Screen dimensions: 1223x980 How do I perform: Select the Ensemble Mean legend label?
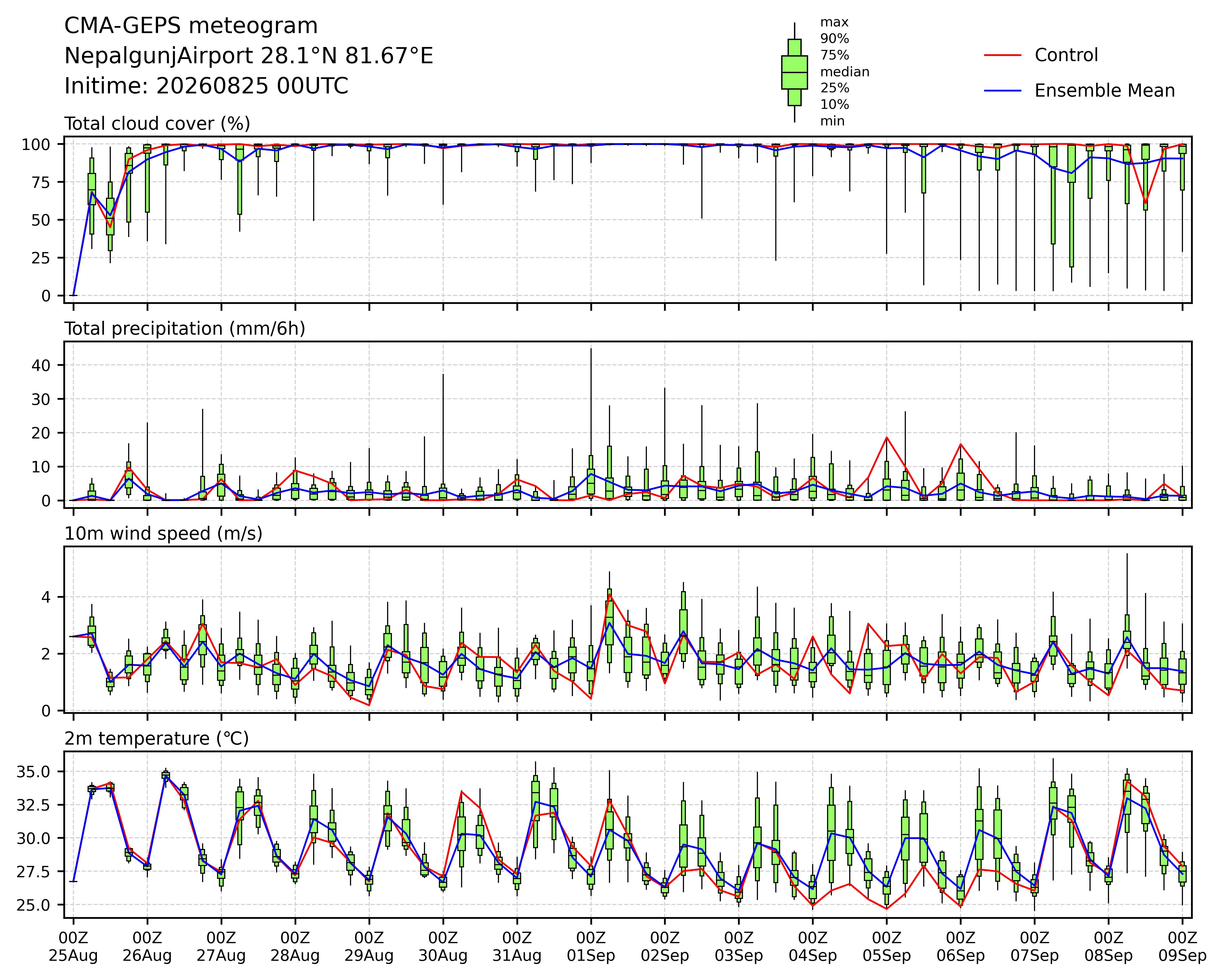point(1104,91)
